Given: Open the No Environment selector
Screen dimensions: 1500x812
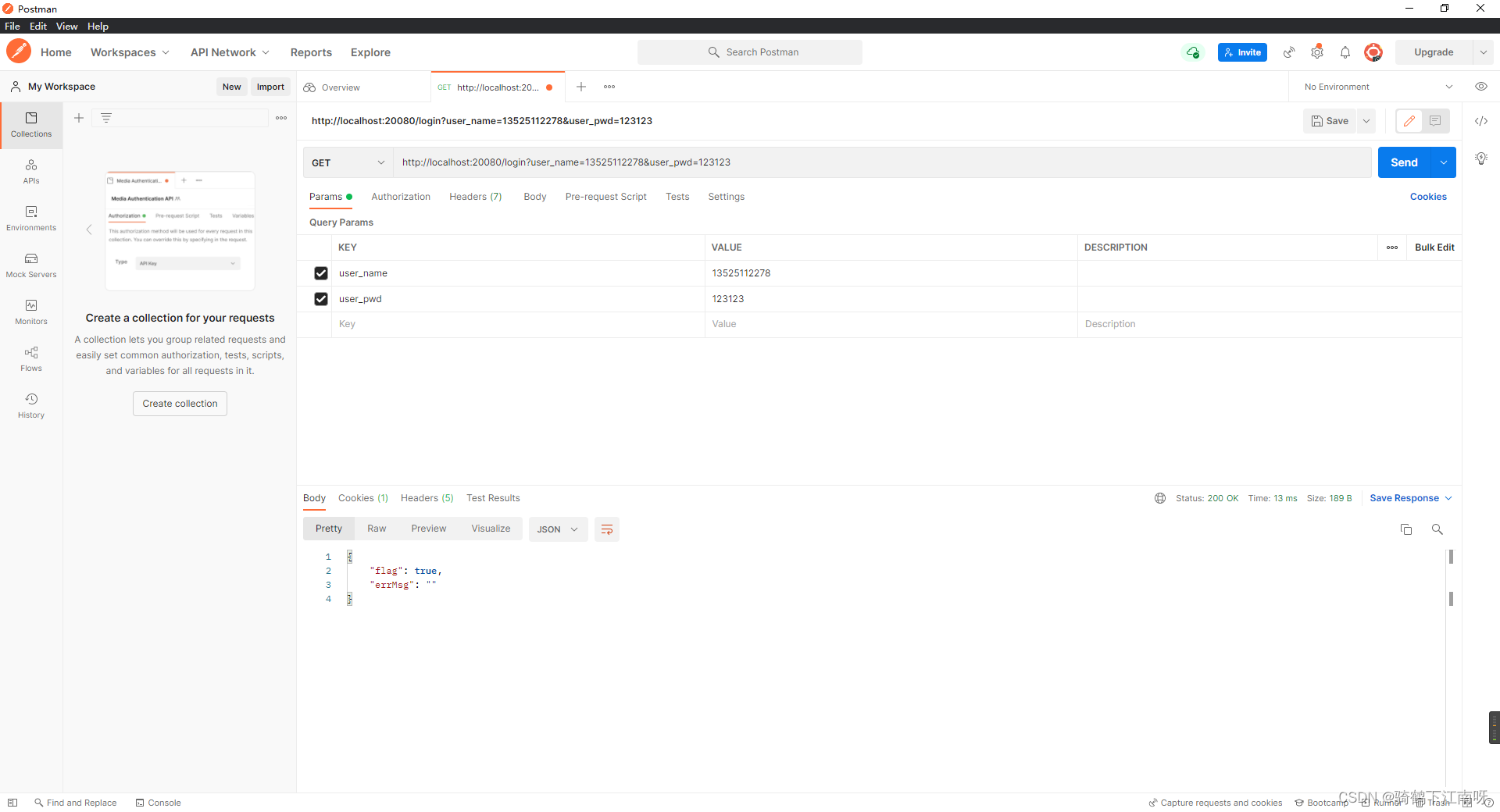Looking at the screenshot, I should (1378, 87).
